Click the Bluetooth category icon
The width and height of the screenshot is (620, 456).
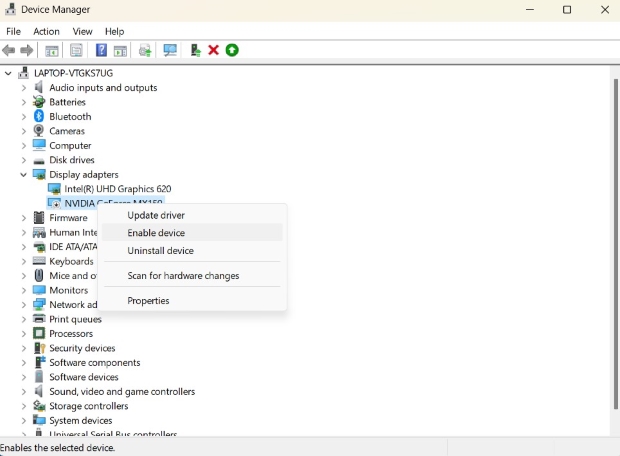(x=39, y=117)
